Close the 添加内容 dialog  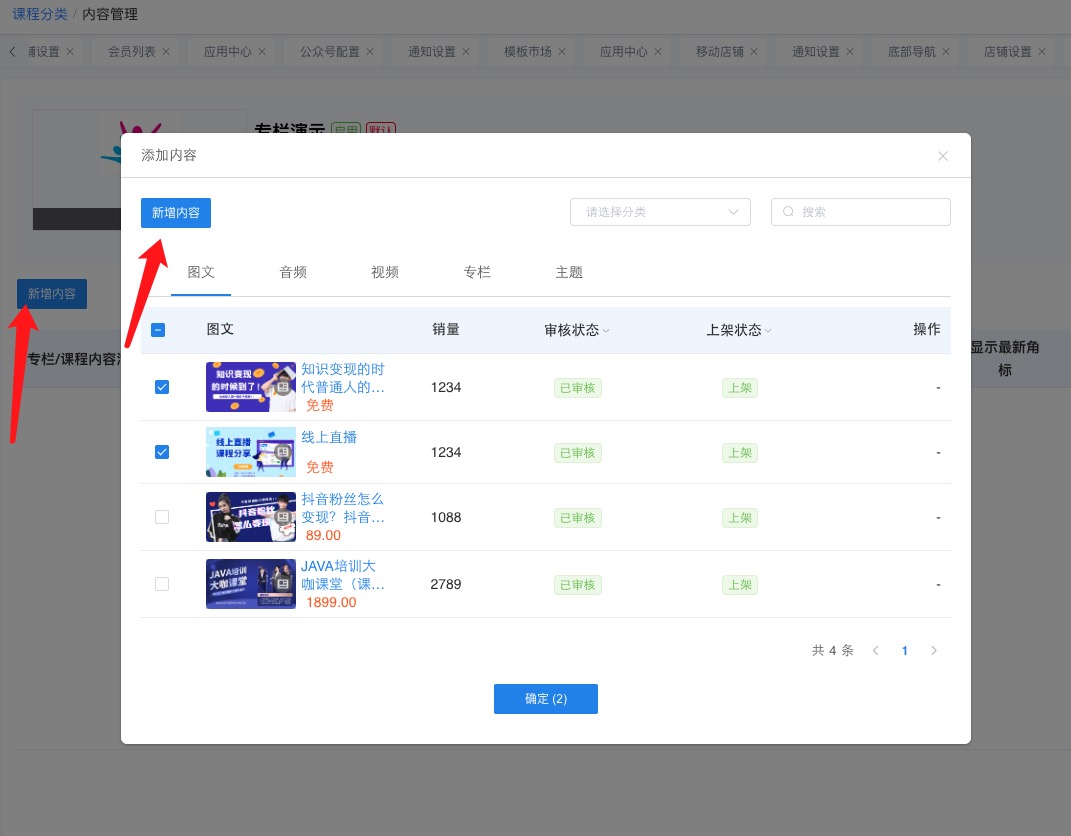(x=943, y=156)
